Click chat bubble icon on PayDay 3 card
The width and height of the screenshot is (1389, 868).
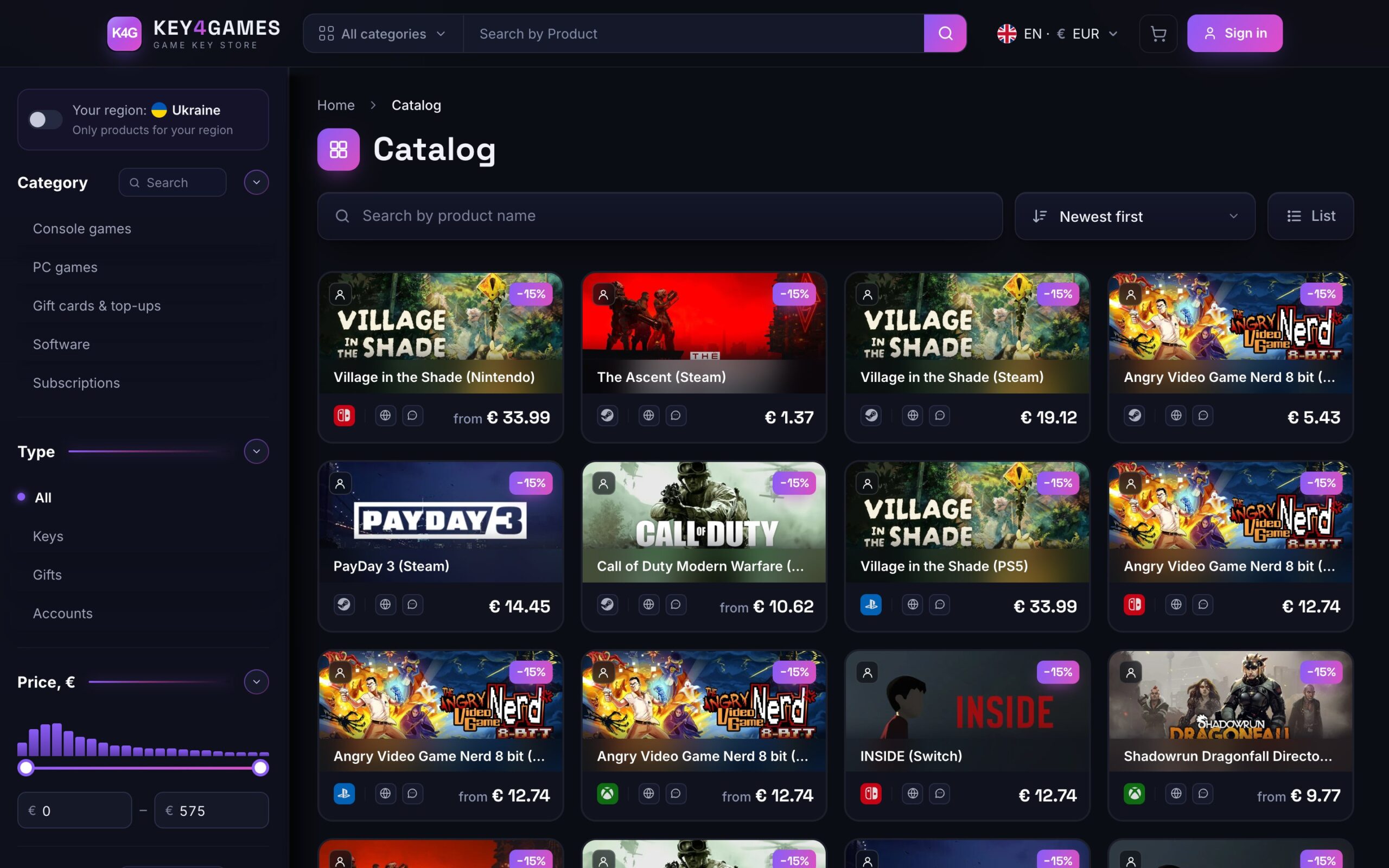[413, 604]
